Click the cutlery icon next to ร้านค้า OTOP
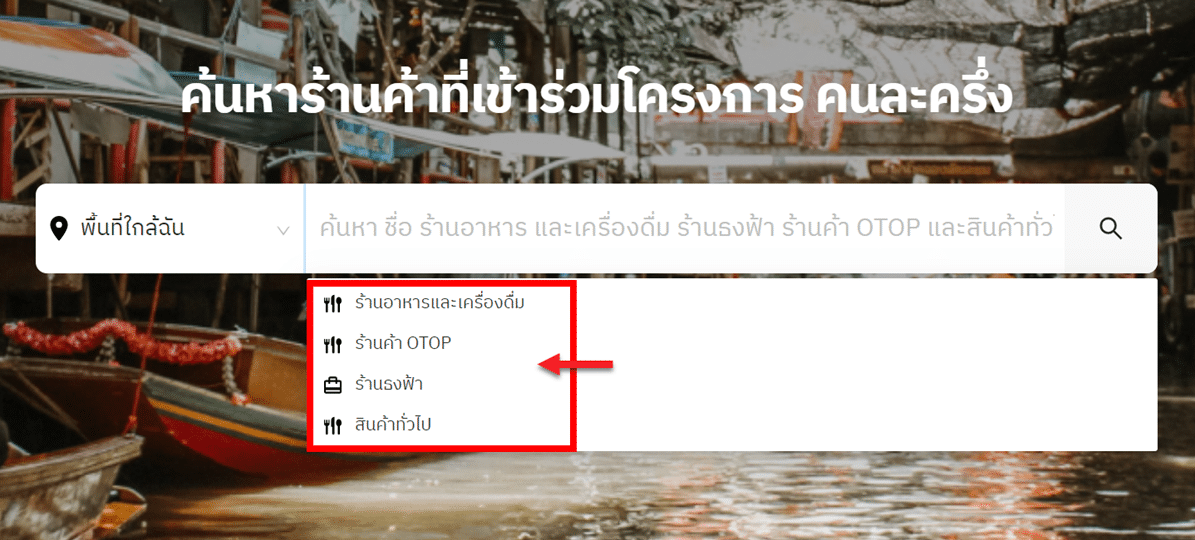 coord(332,345)
